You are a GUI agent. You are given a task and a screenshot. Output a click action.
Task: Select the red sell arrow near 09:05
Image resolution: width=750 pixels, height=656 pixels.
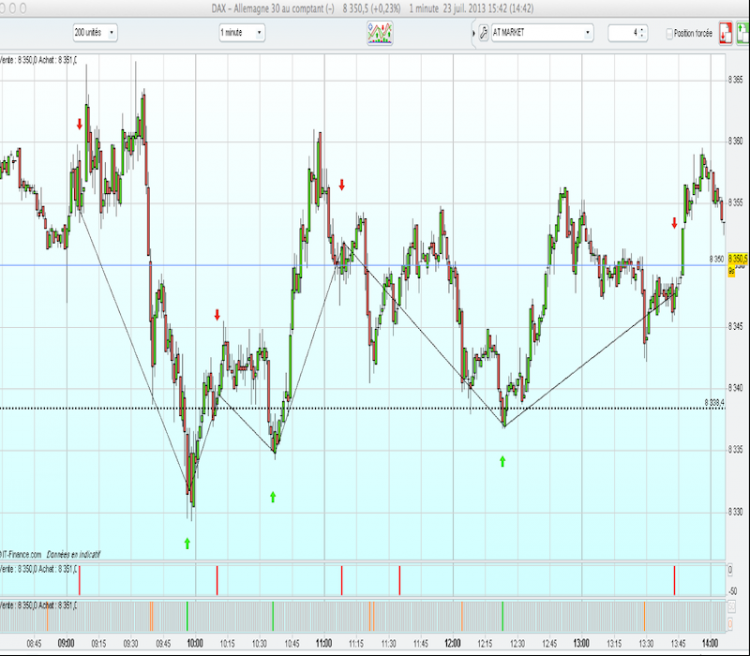[x=79, y=124]
